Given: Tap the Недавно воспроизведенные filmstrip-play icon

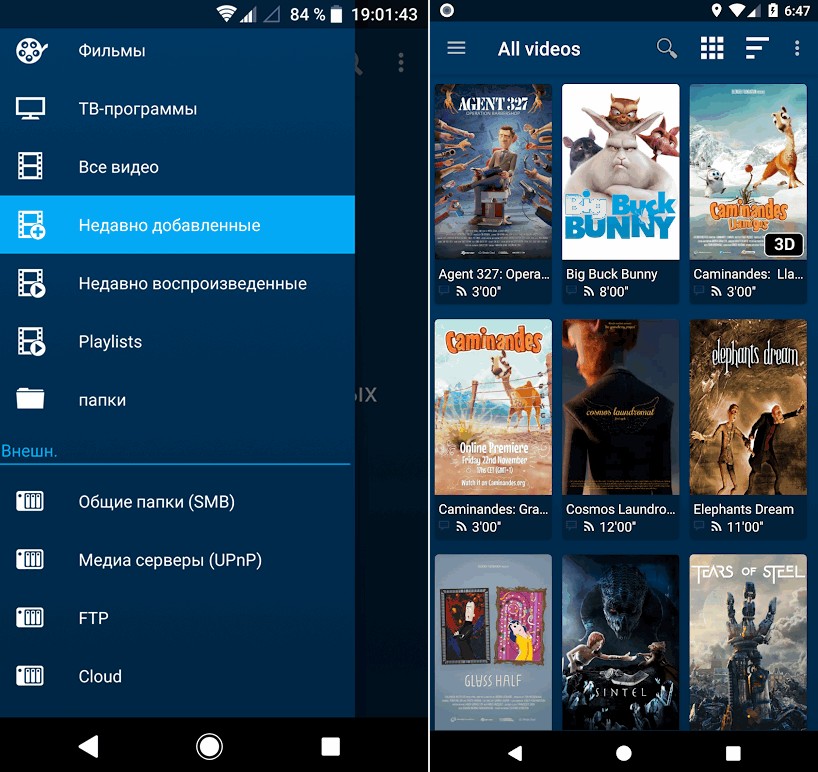Looking at the screenshot, I should point(31,283).
